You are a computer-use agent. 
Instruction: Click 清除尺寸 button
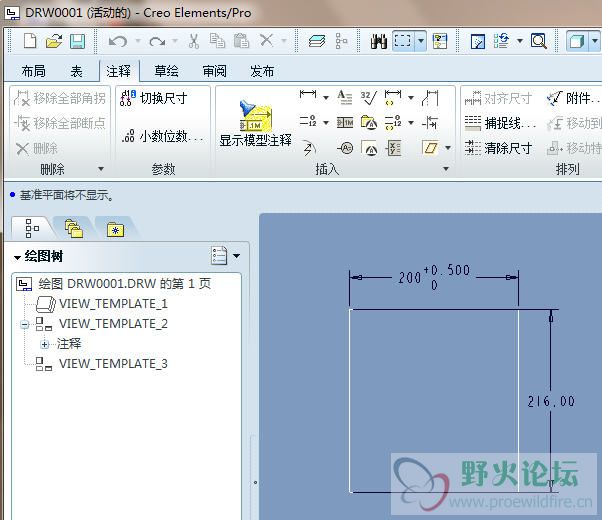tap(498, 148)
